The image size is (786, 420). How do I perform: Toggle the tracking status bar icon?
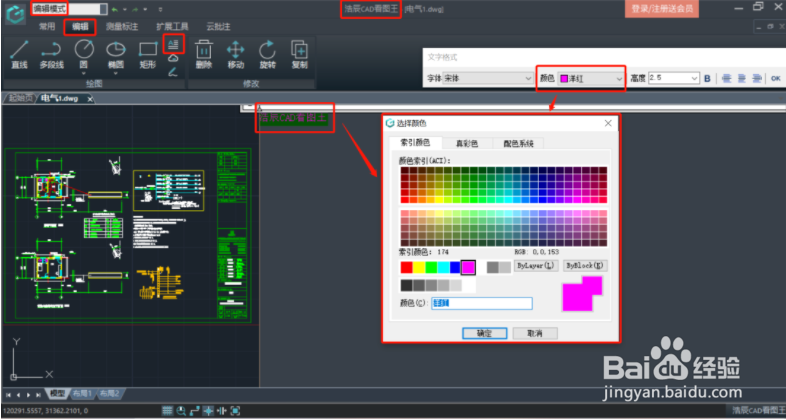click(x=222, y=410)
